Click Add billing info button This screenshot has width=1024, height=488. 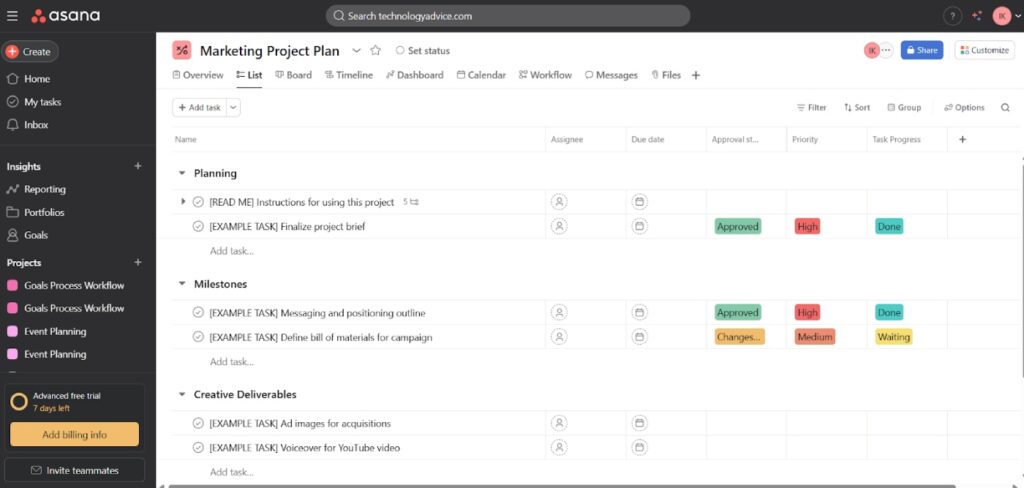point(74,434)
